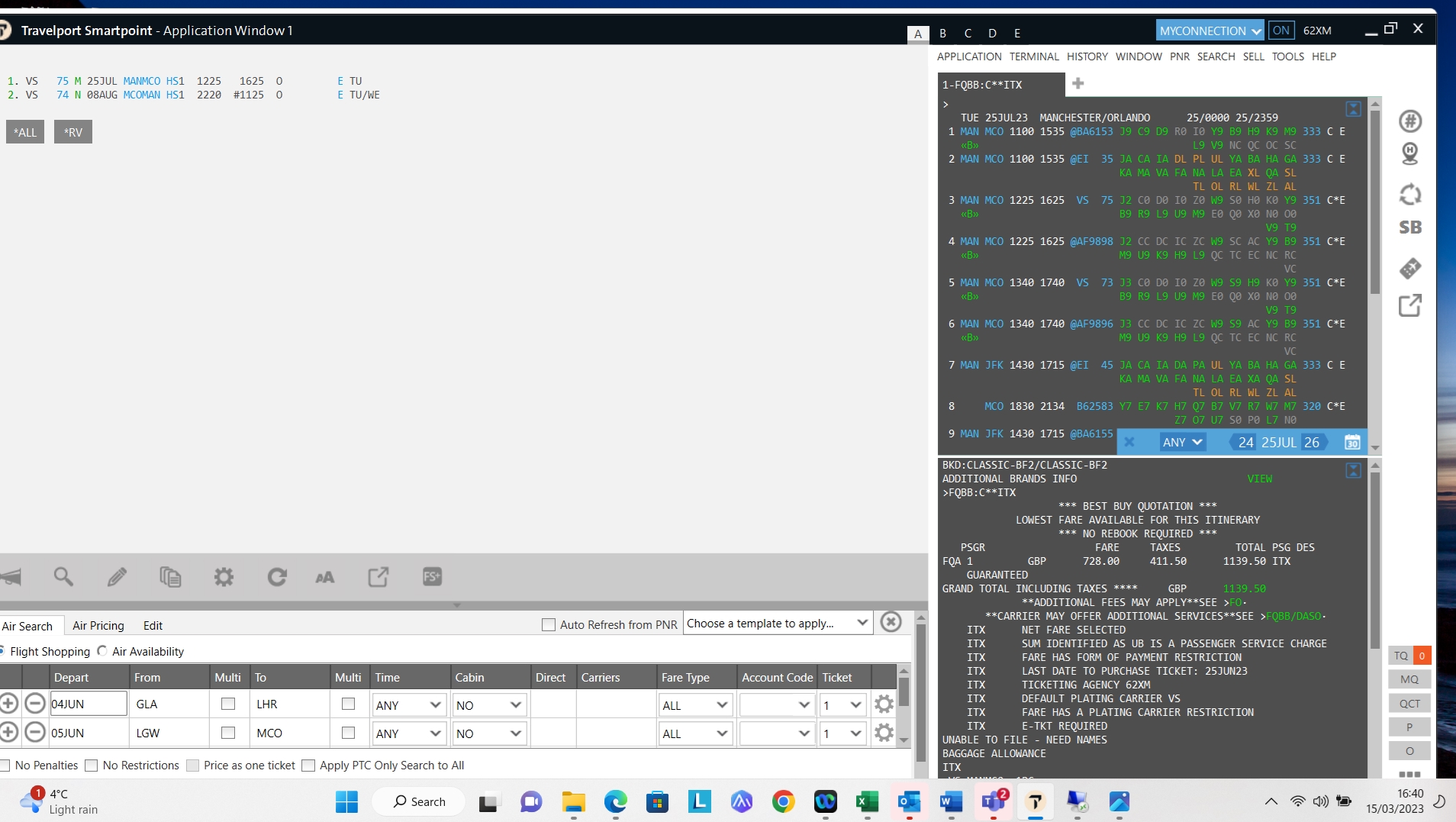This screenshot has height=822, width=1456.
Task: Tick the No Restrictions checkbox
Action: (x=92, y=766)
